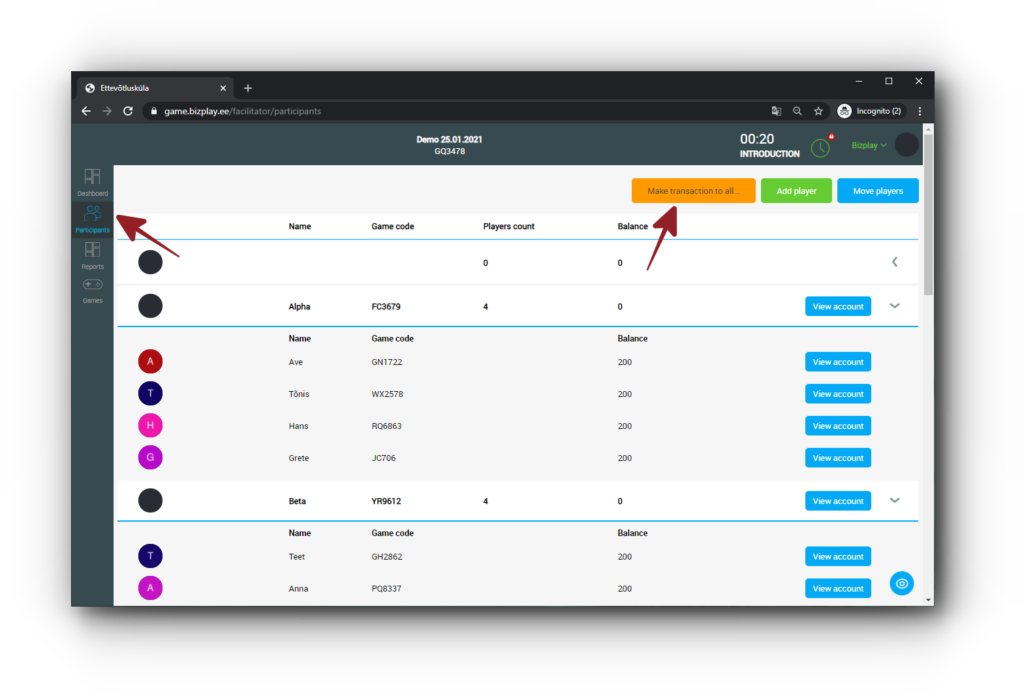The height and width of the screenshot is (696, 1024).
Task: Click the green clock timer icon
Action: pos(820,147)
